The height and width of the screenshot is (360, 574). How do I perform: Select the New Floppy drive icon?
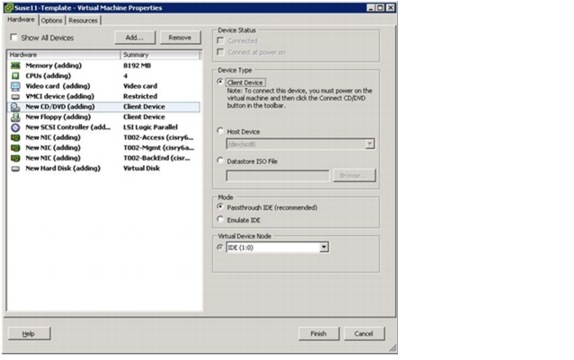(15, 117)
